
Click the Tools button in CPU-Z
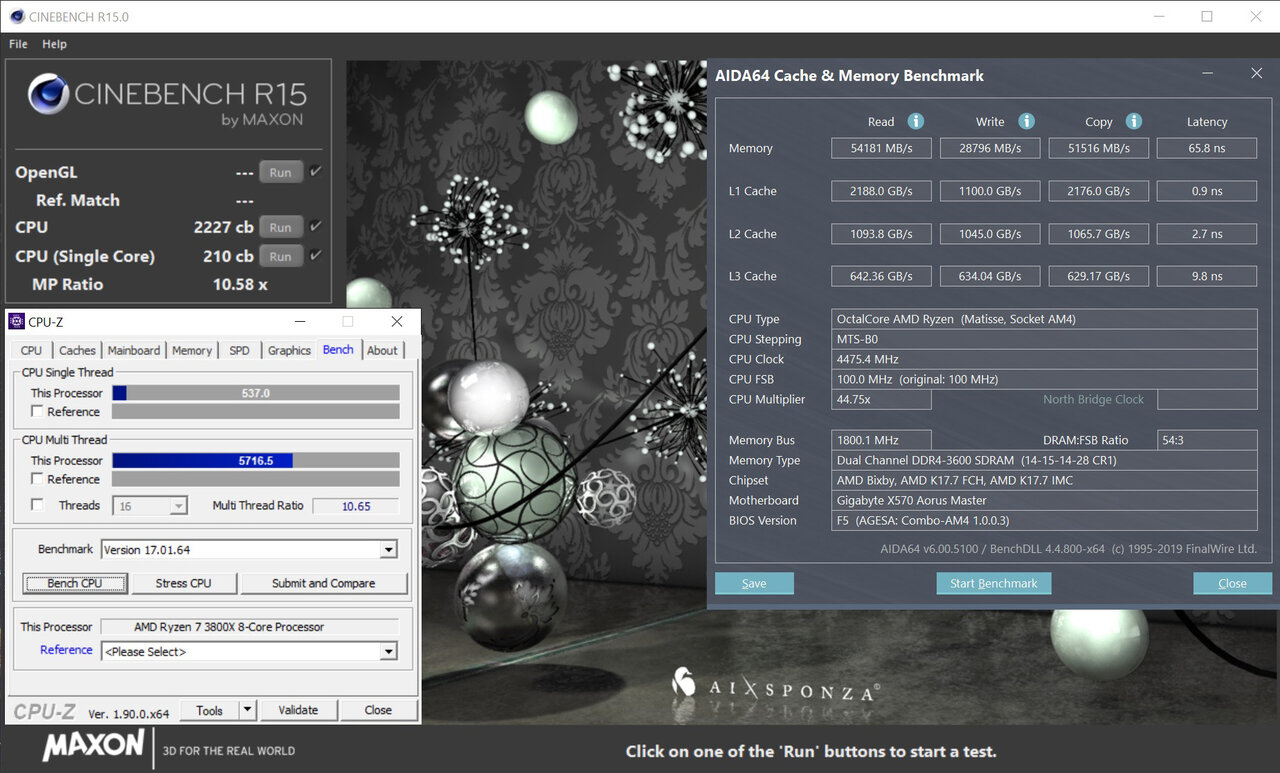pos(210,710)
